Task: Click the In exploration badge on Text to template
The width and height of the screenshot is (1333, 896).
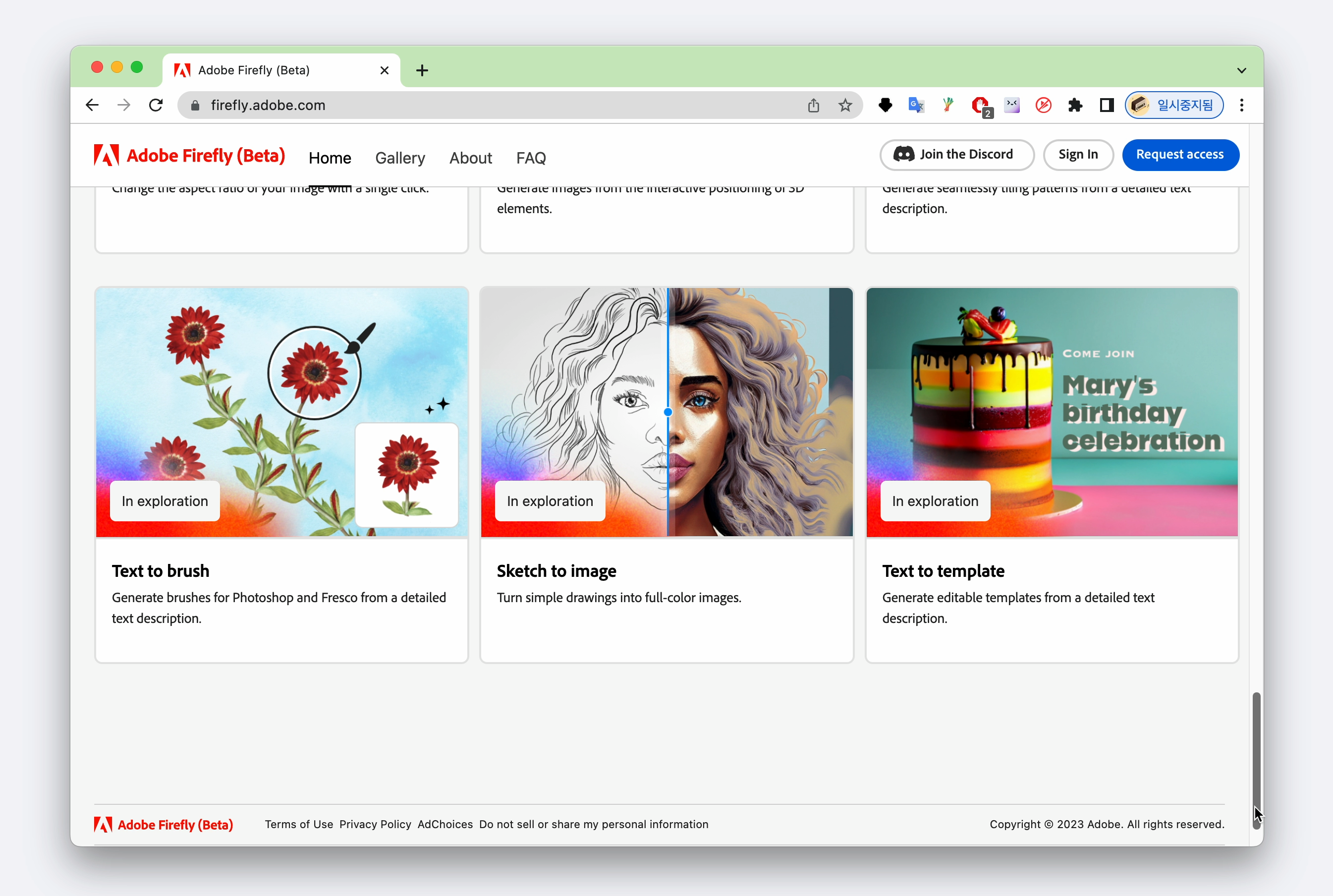Action: (x=935, y=501)
